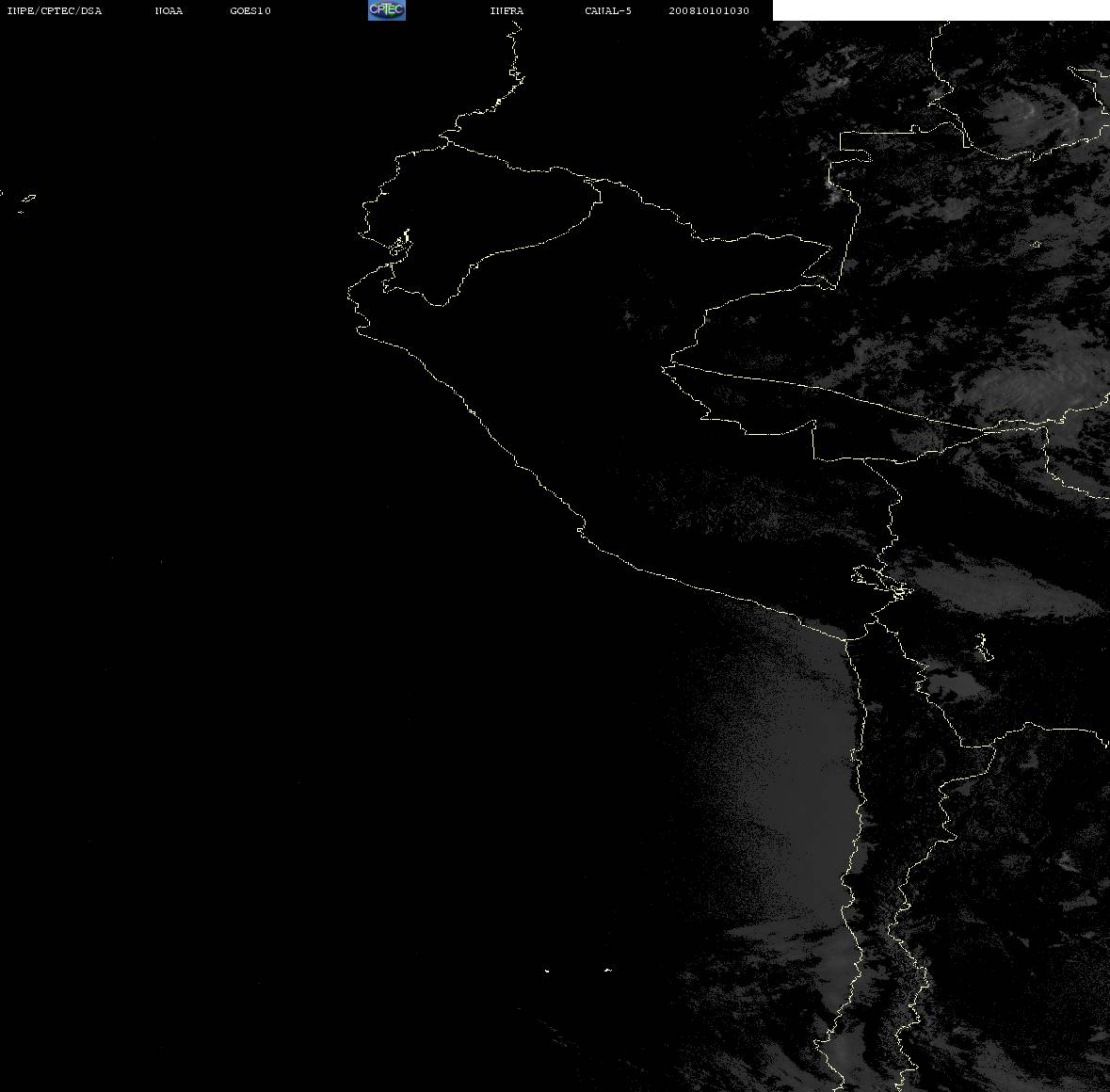Click the tiny lake outline in upper right

(1036, 245)
